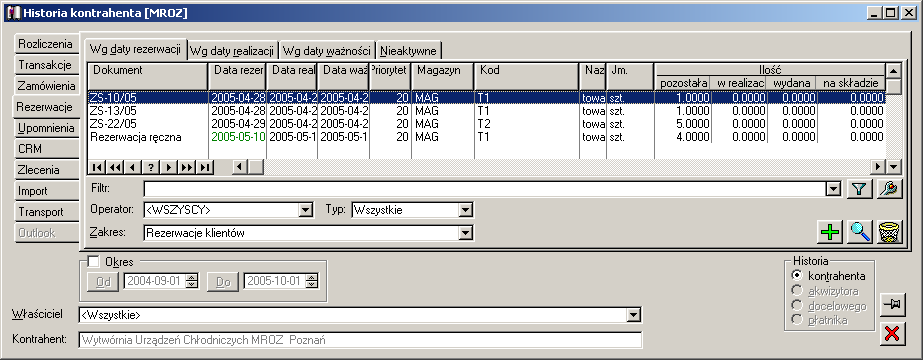Switch to Wg daty ważności tab
Screen dimensions: 923x360
coord(327,51)
